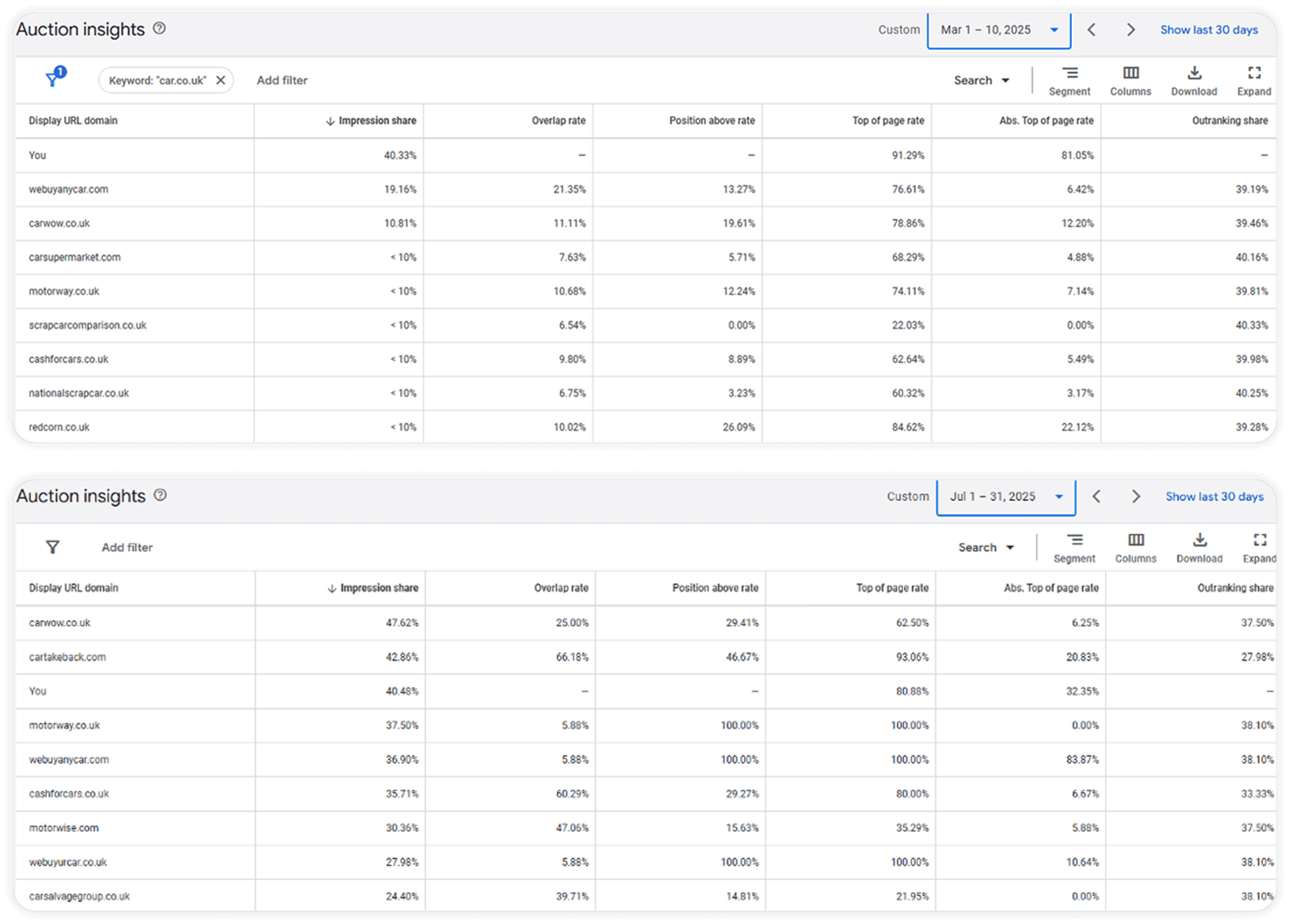Image resolution: width=1289 pixels, height=924 pixels.
Task: Click 47.62% impression share for carwow.co.uk
Action: click(x=402, y=623)
